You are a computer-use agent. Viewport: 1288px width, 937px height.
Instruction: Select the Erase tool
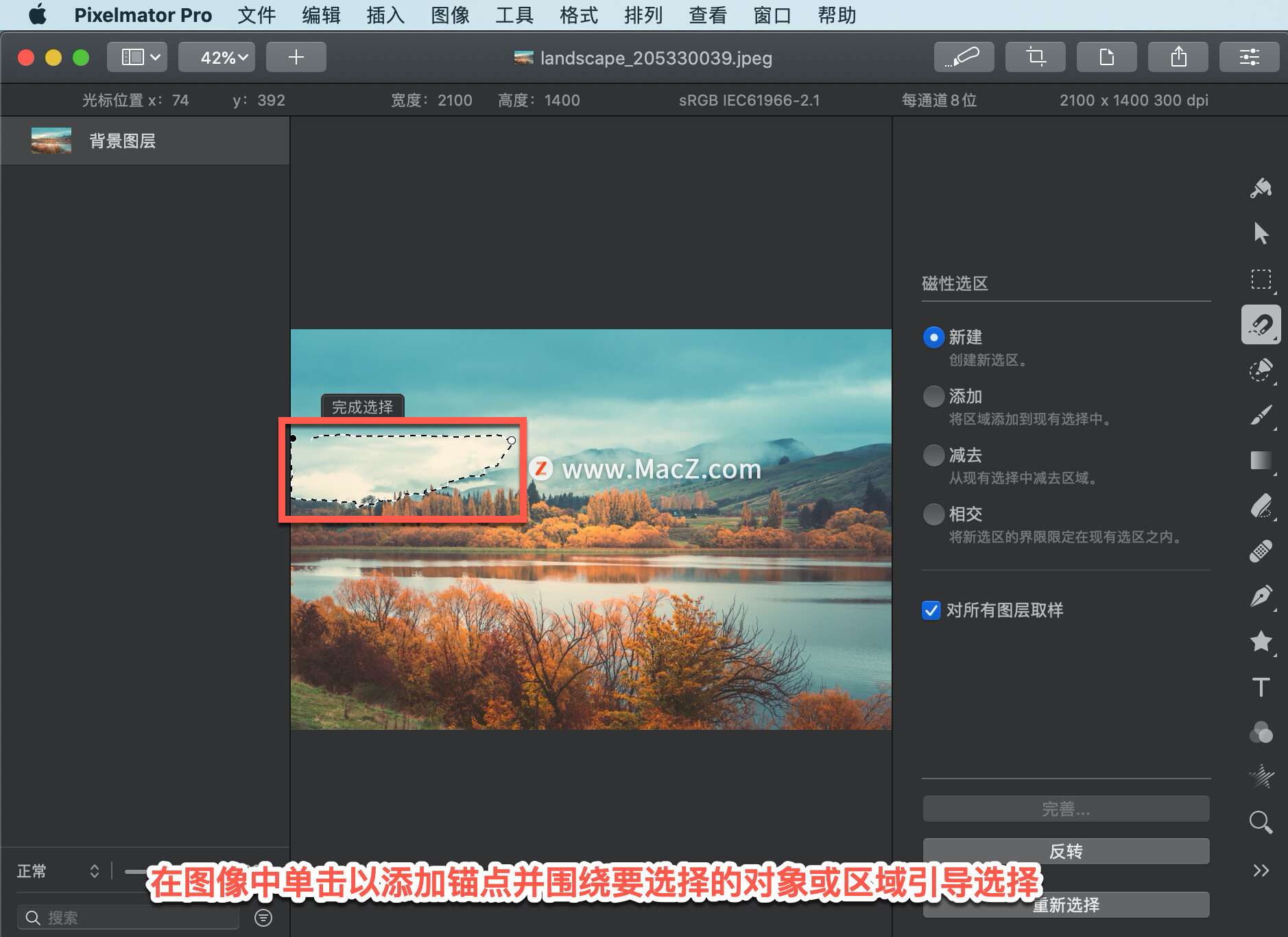[x=1261, y=506]
